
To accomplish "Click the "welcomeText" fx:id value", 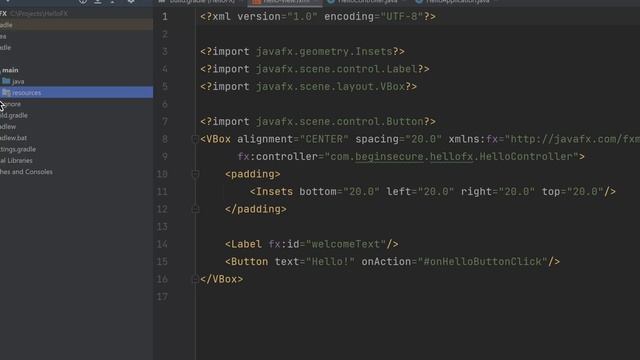I will coord(346,244).
